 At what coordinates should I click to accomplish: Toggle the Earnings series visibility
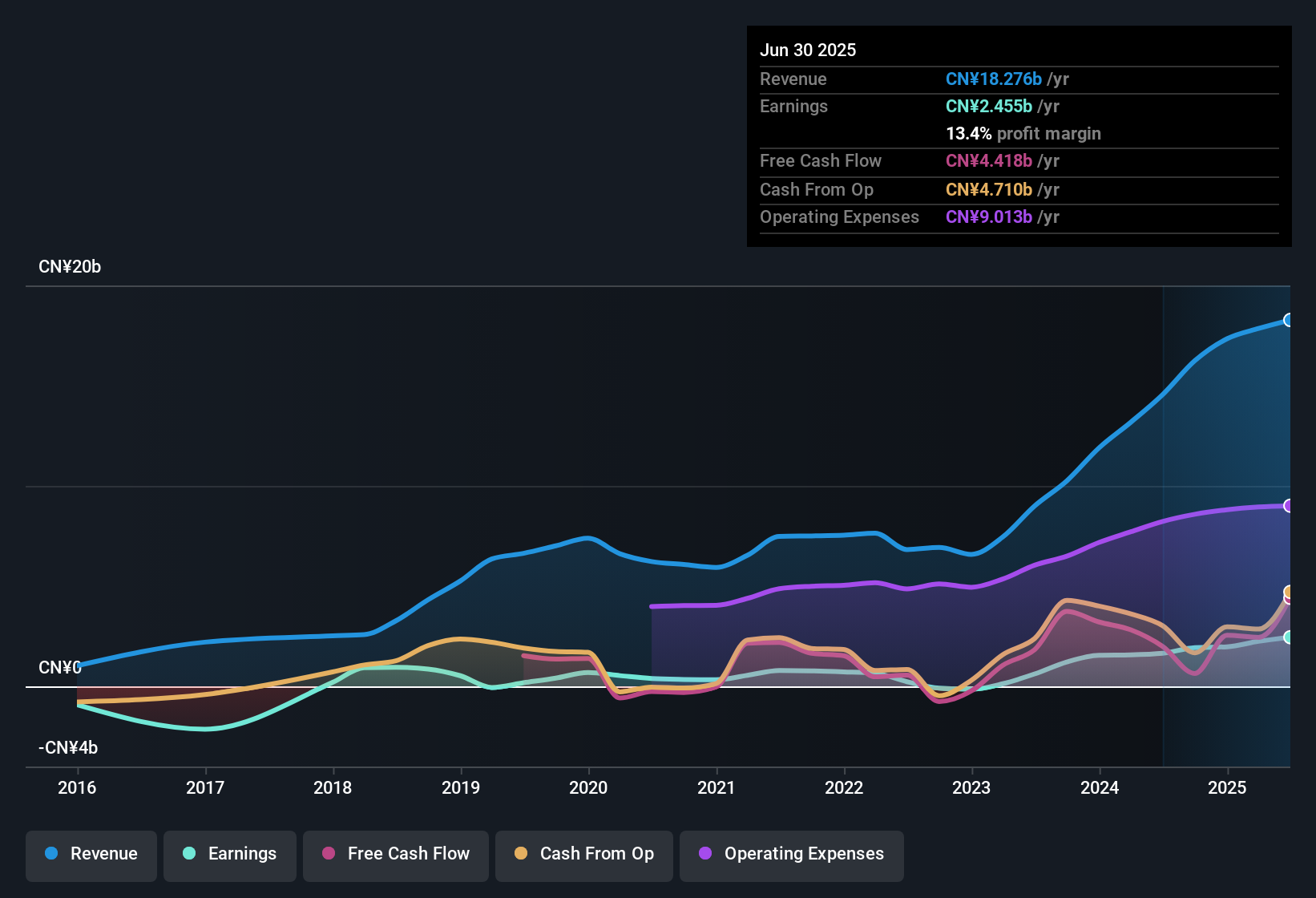(x=229, y=854)
